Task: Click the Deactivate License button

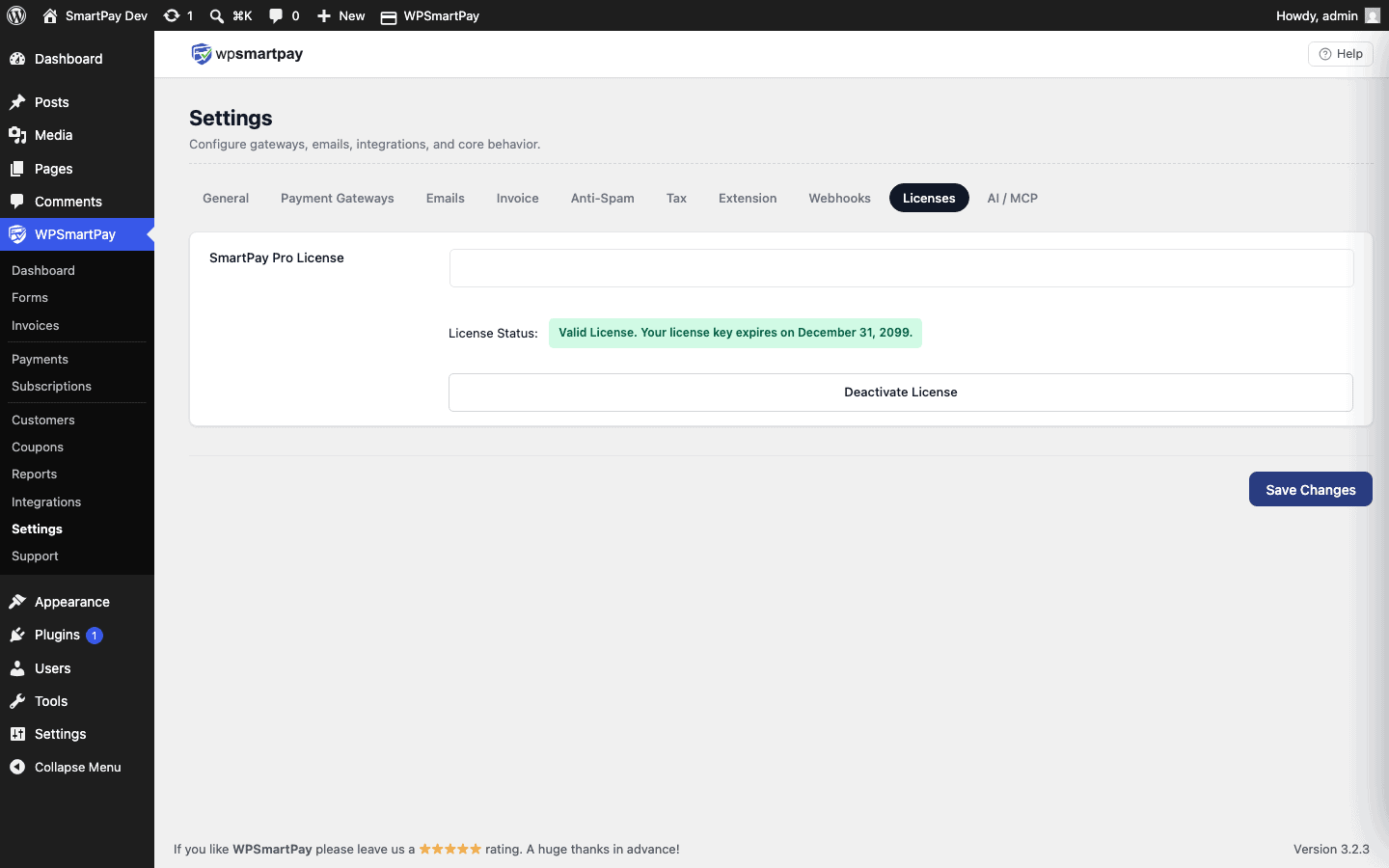Action: 901,393
